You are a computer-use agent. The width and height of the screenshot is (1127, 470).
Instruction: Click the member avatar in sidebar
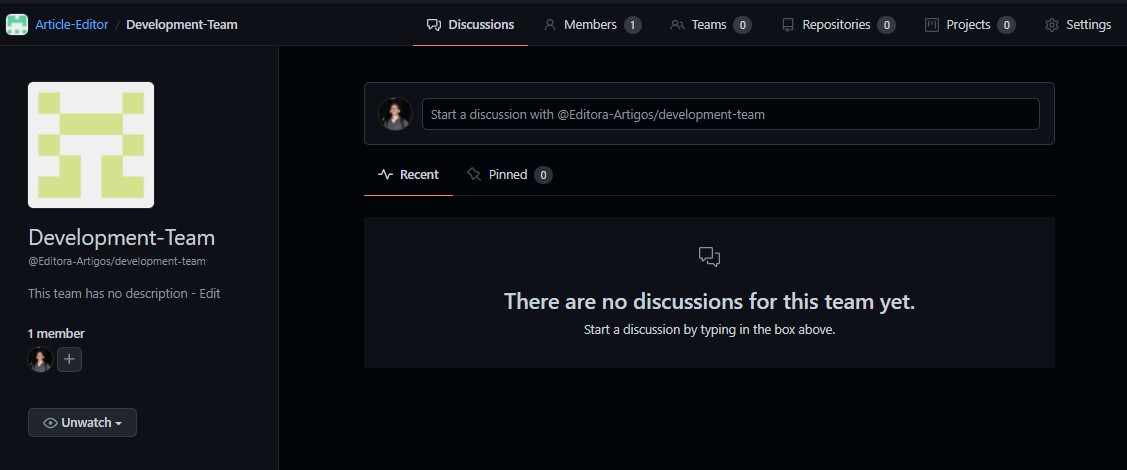[40, 359]
